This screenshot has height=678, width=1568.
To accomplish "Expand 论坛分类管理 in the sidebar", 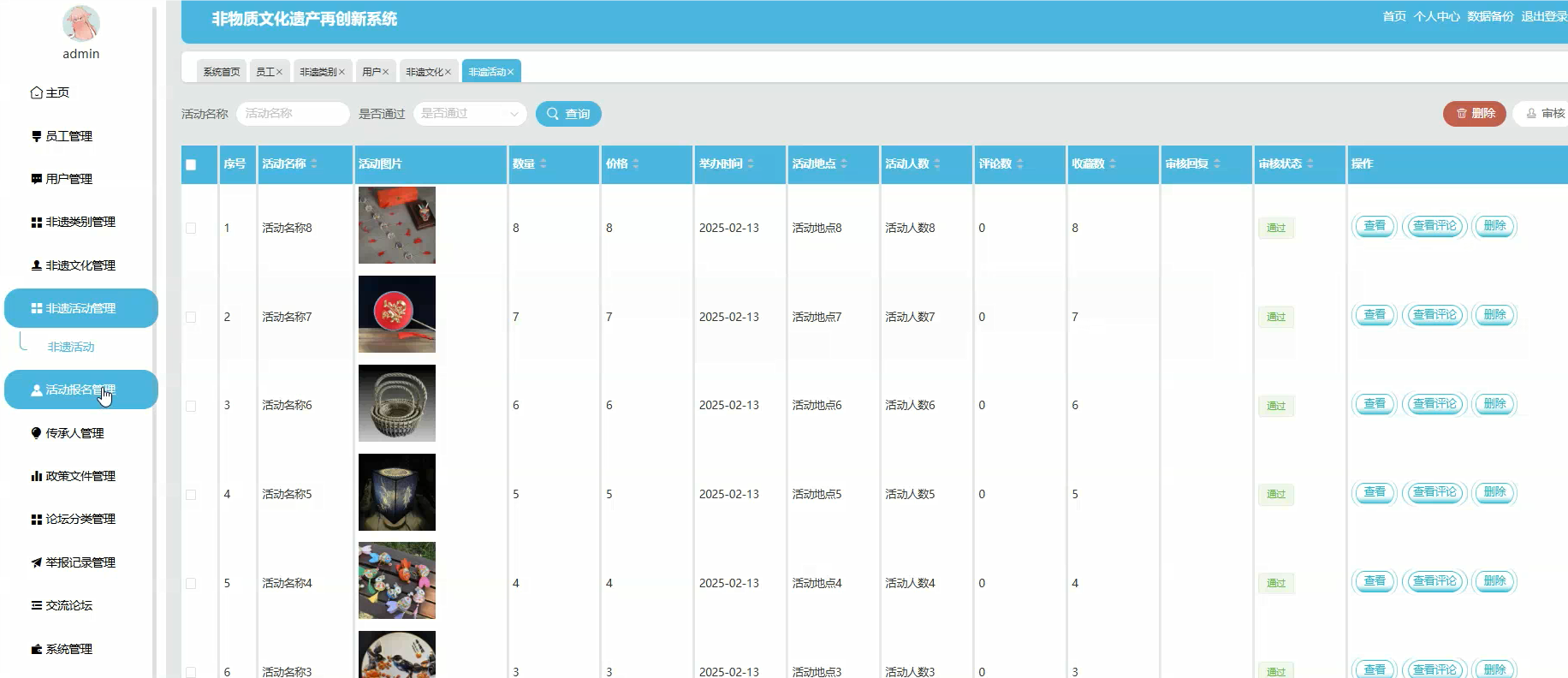I will [73, 519].
